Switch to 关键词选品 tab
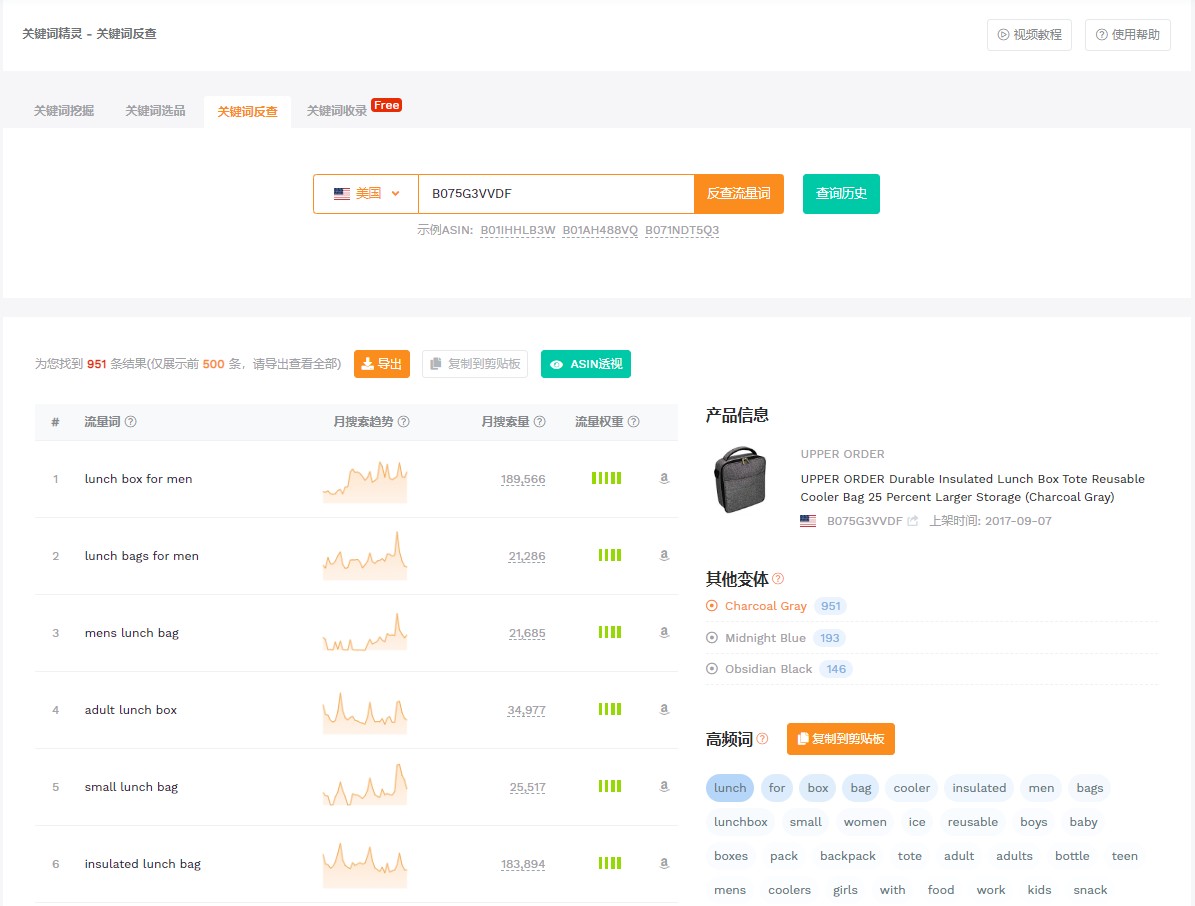Image resolution: width=1195 pixels, height=906 pixels. 155,111
